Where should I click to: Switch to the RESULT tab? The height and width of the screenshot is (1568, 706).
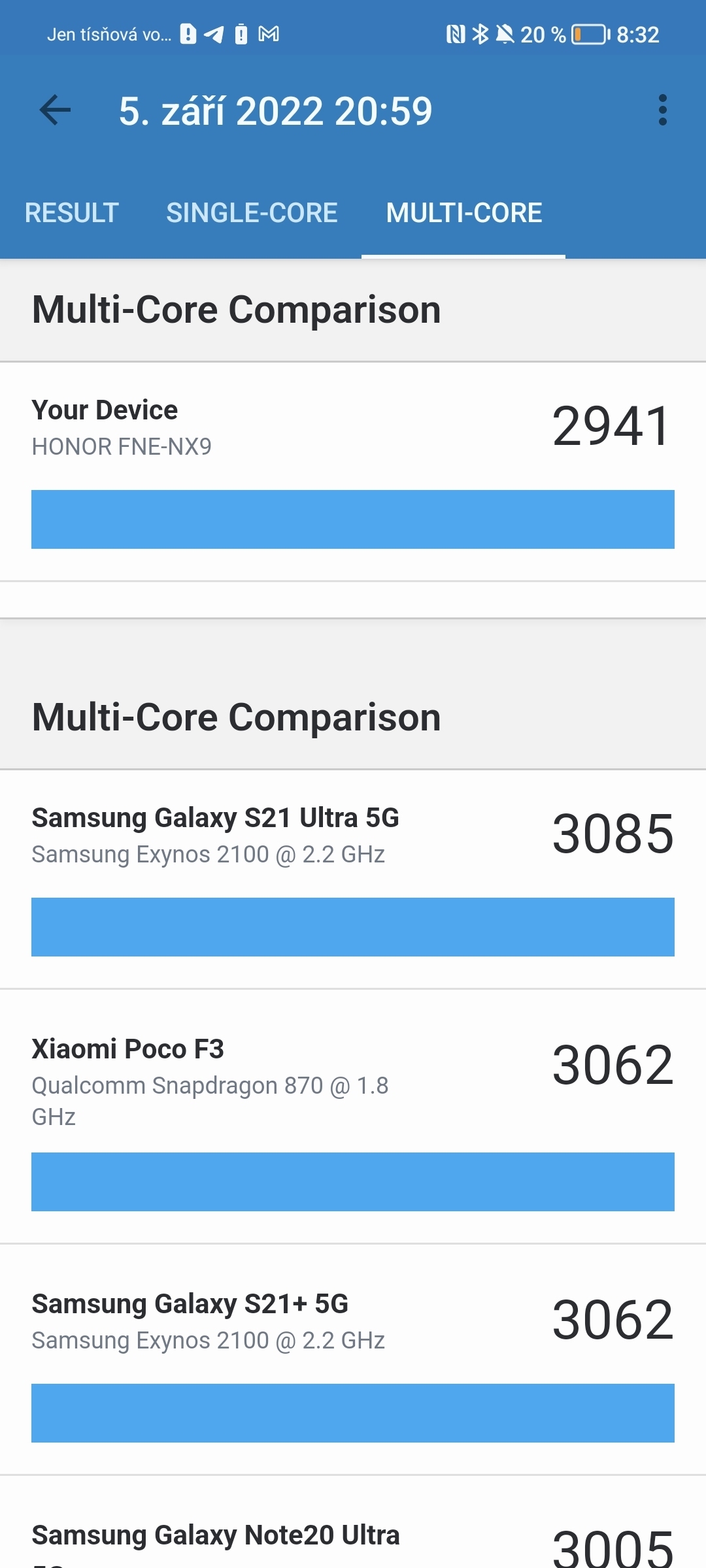tap(72, 212)
